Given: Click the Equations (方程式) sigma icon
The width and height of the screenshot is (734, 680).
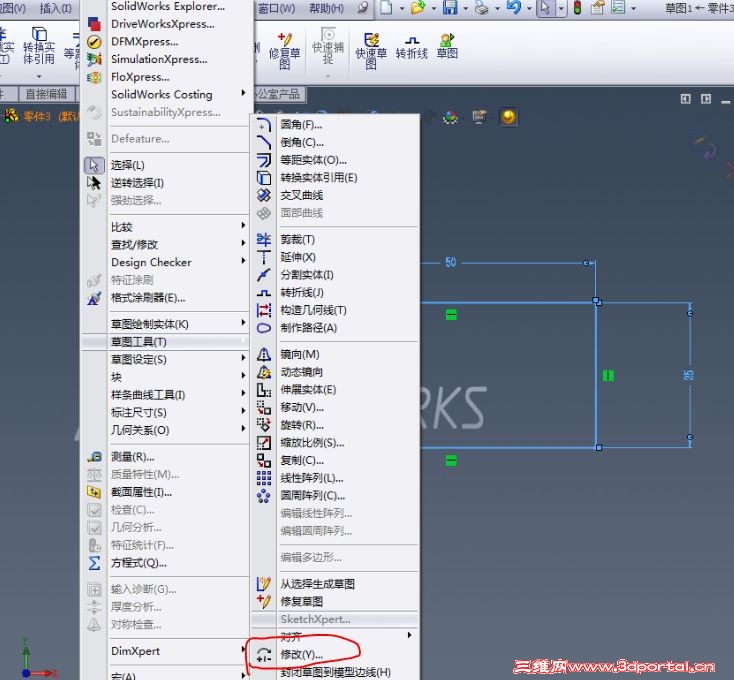Looking at the screenshot, I should click(94, 563).
